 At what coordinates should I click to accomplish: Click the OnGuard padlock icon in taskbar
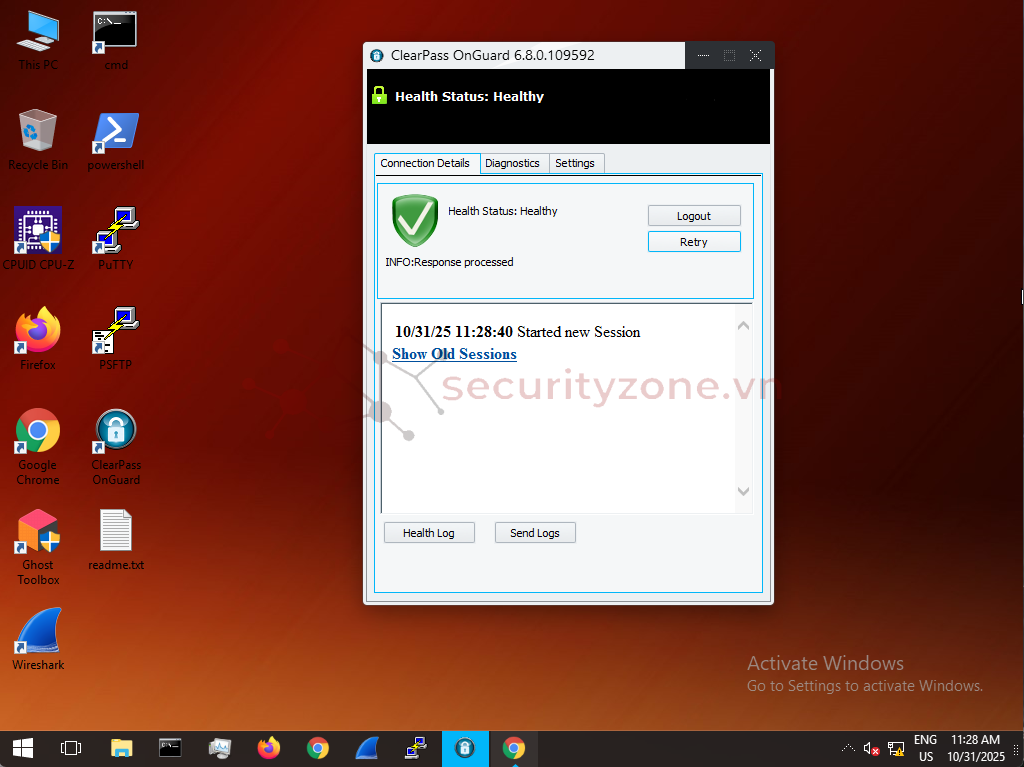[465, 748]
